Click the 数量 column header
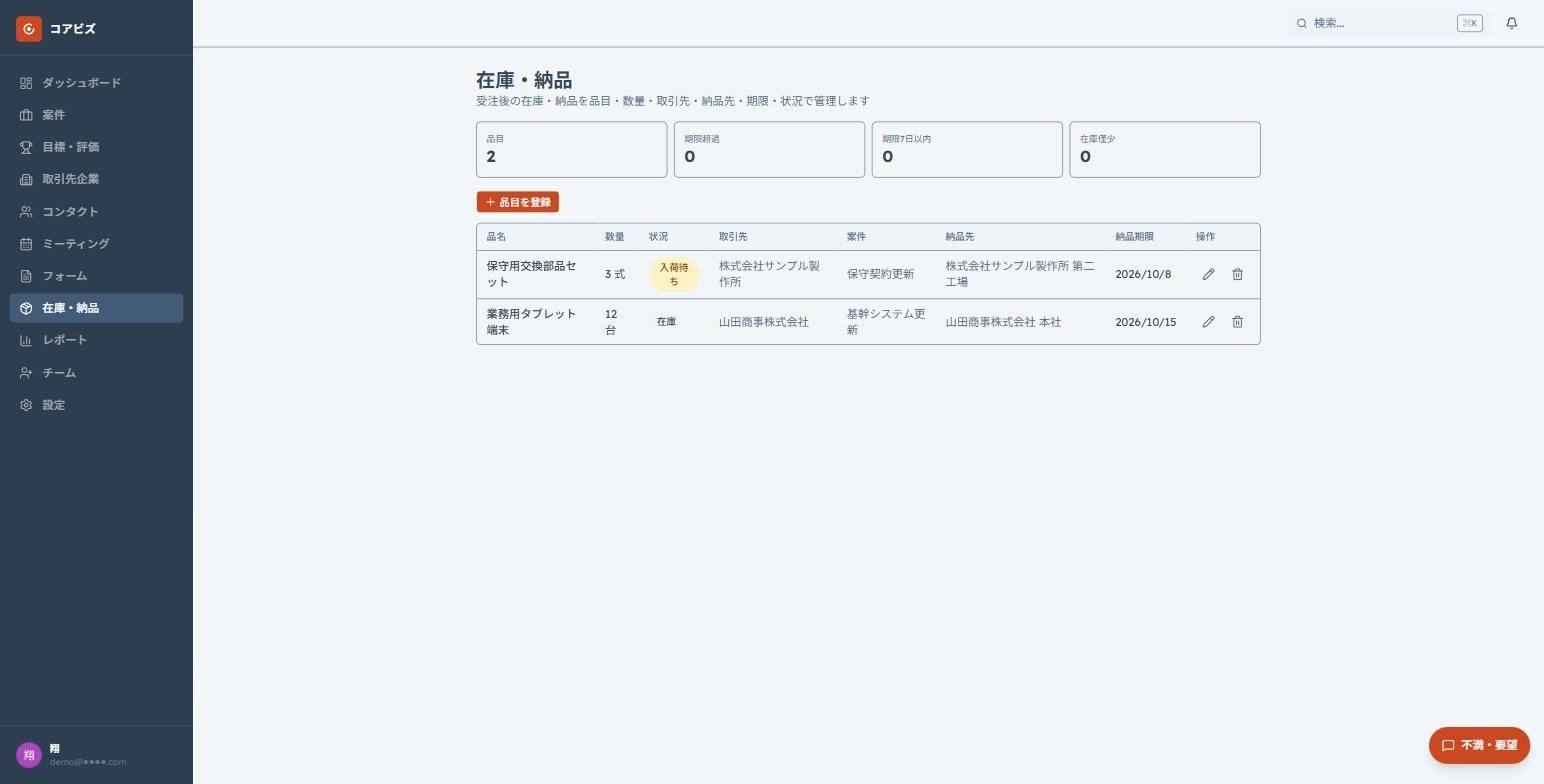Viewport: 1544px width, 784px height. 615,237
